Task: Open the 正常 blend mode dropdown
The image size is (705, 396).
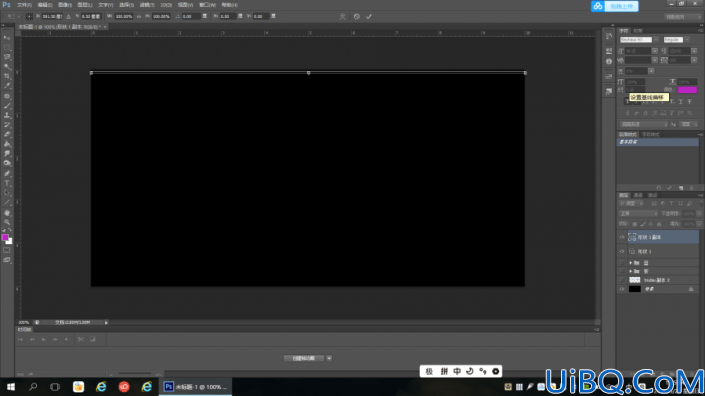Action: (x=638, y=214)
